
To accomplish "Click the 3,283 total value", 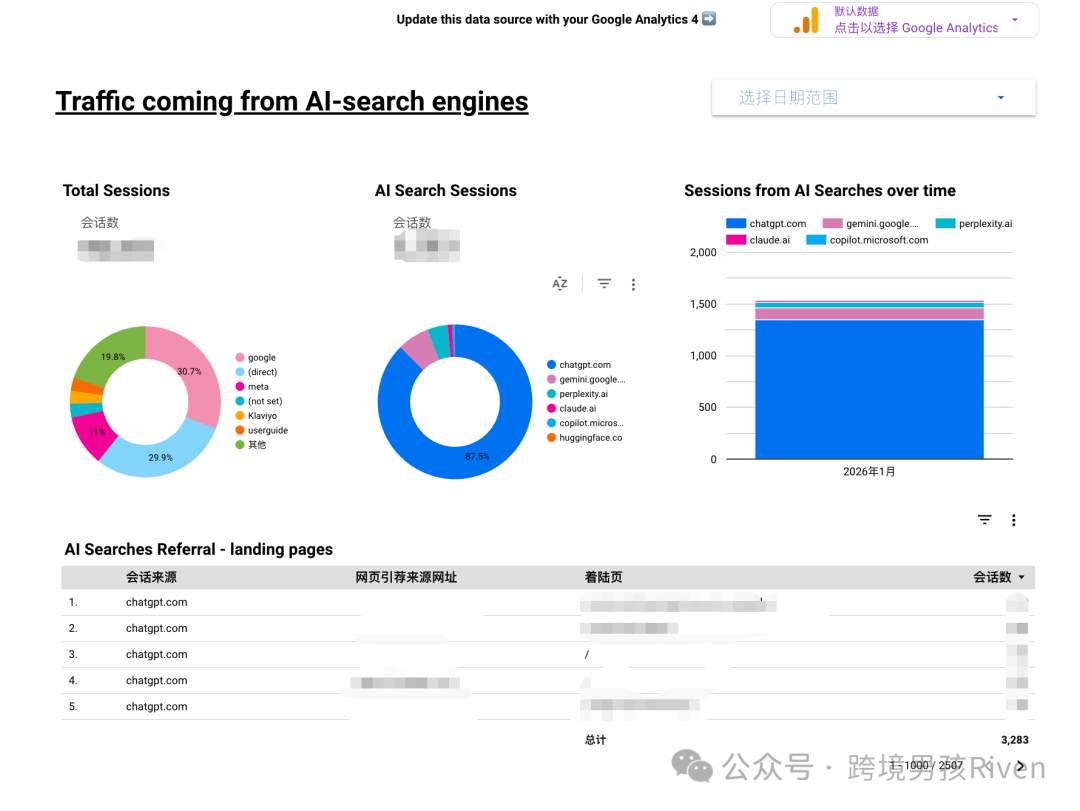I will [1015, 740].
